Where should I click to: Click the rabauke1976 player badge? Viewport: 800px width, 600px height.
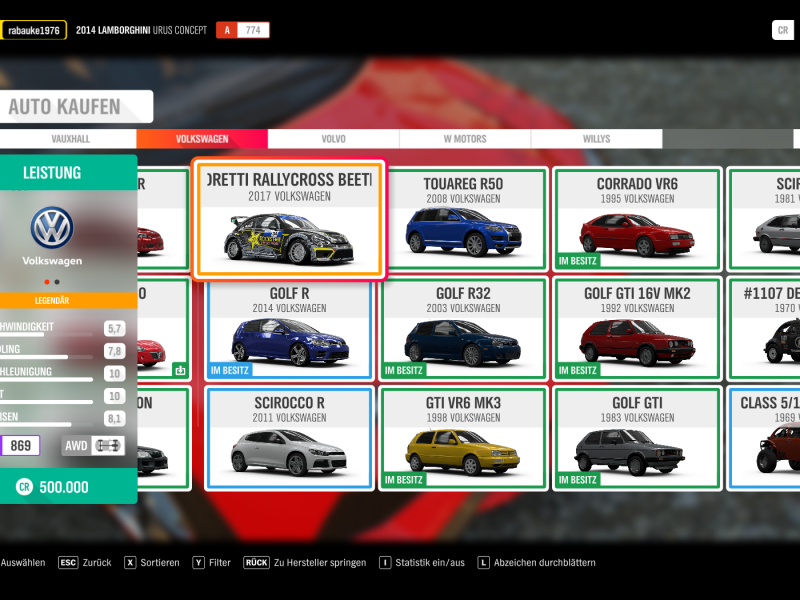[x=34, y=30]
